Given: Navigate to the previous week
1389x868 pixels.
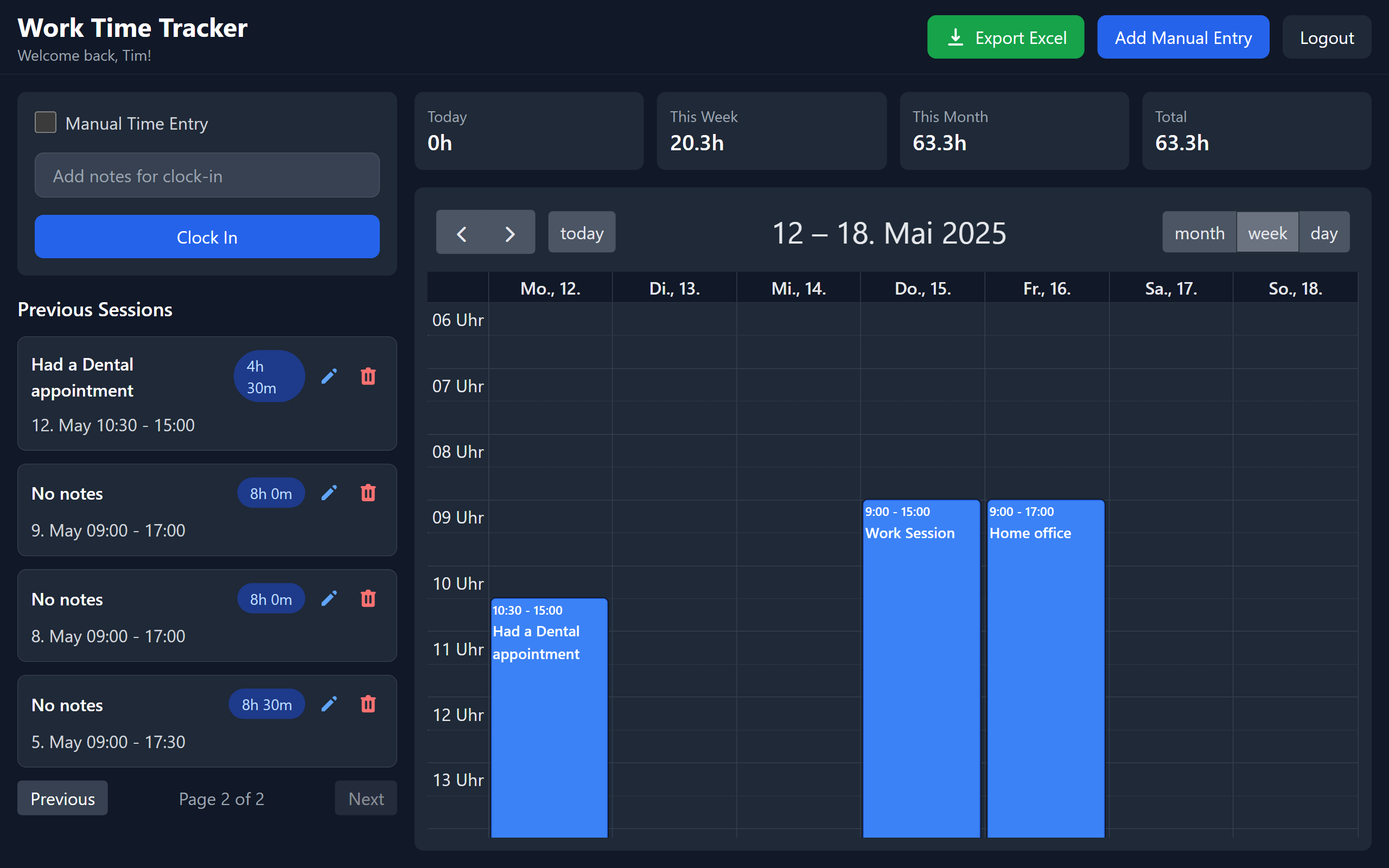Looking at the screenshot, I should 461,232.
